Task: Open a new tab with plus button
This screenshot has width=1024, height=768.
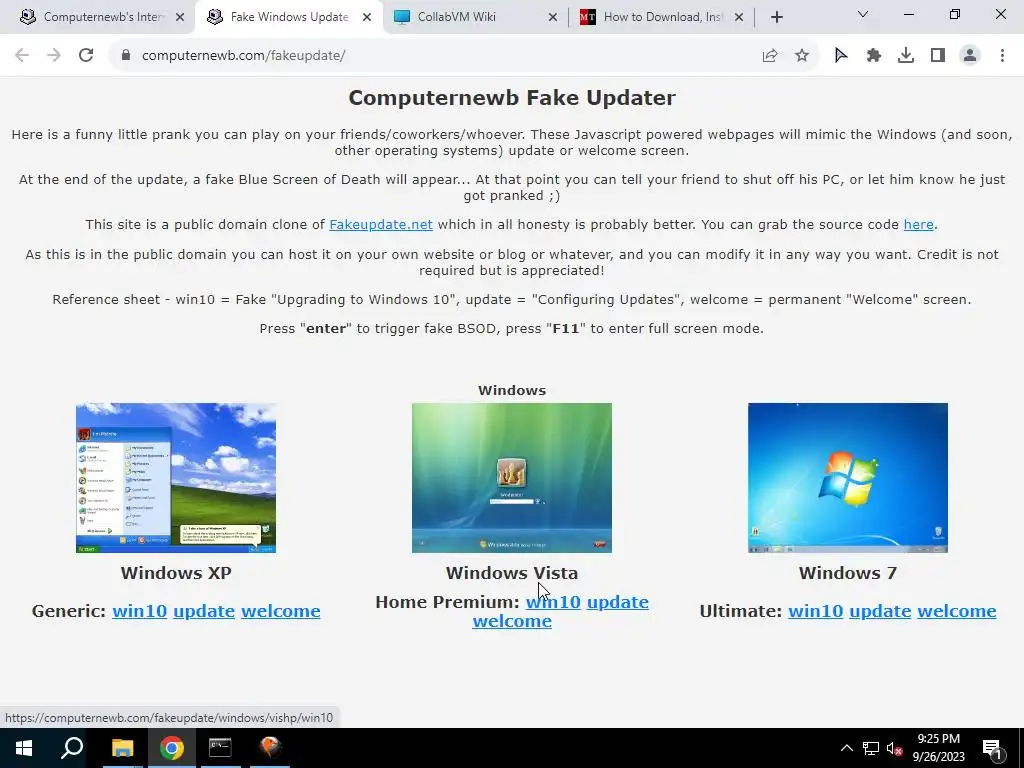Action: 776,17
